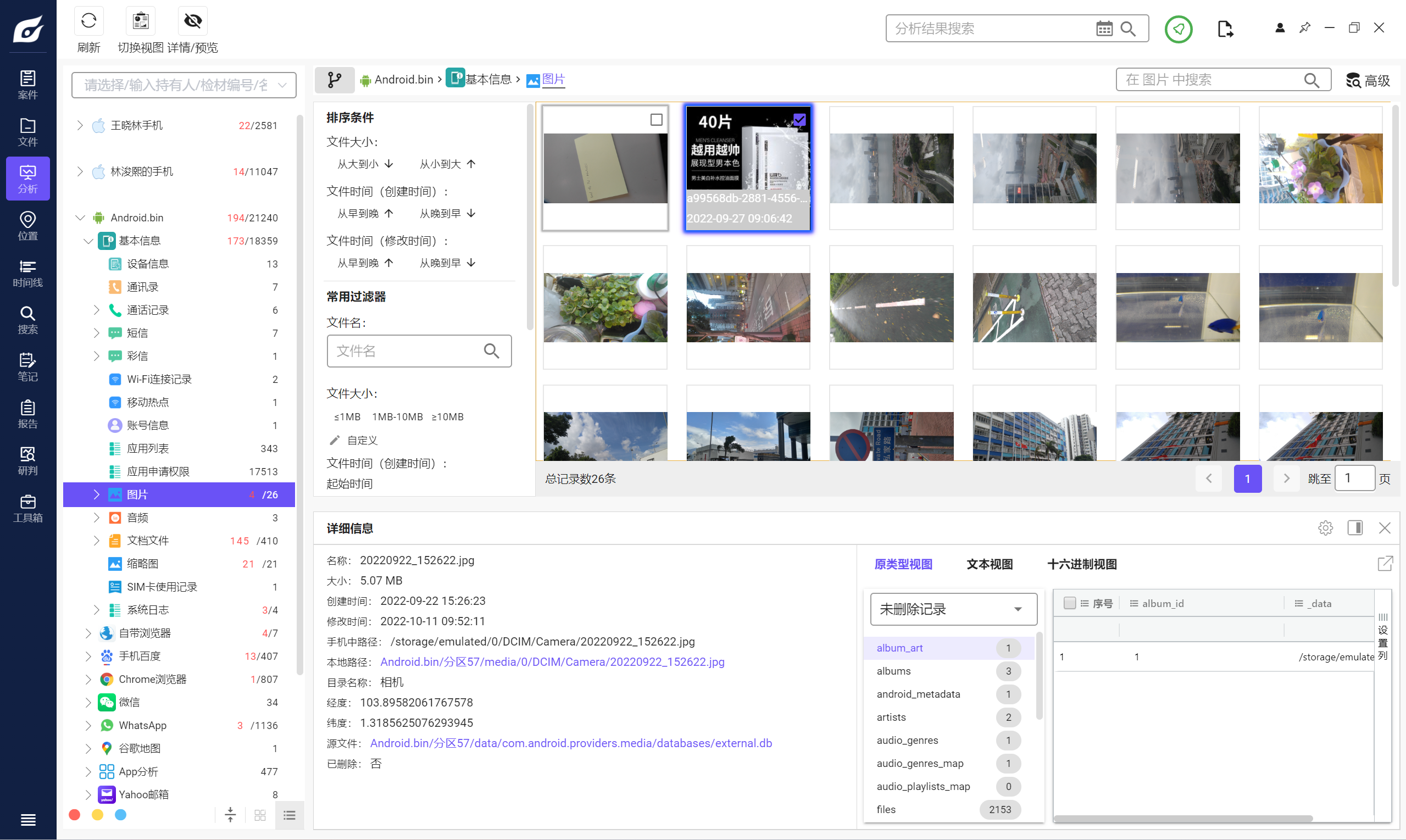Open the 未删除记录 dropdown
The height and width of the screenshot is (840, 1406).
(953, 609)
